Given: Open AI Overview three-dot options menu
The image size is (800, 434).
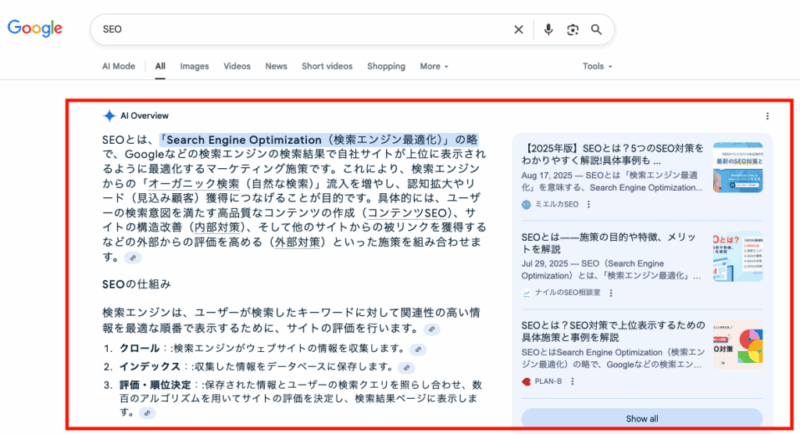Looking at the screenshot, I should point(767,116).
